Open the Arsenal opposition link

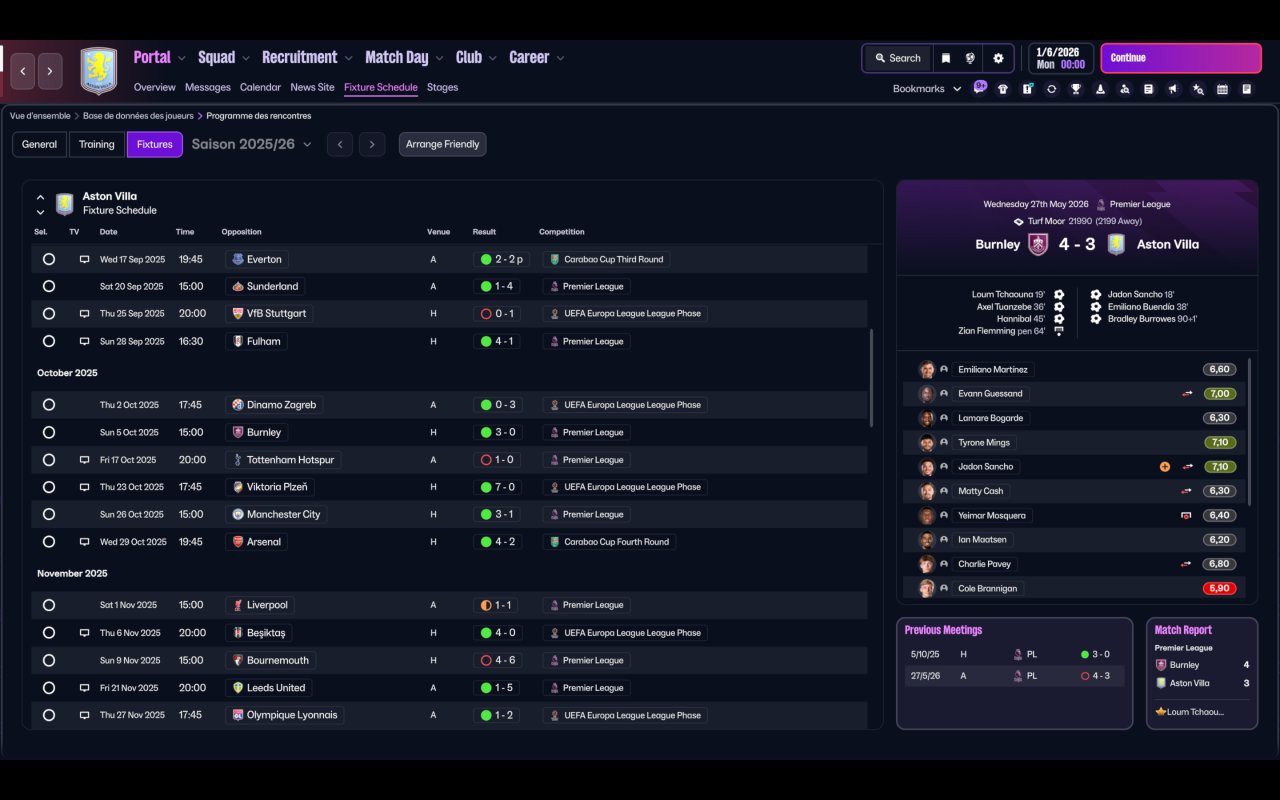click(256, 542)
